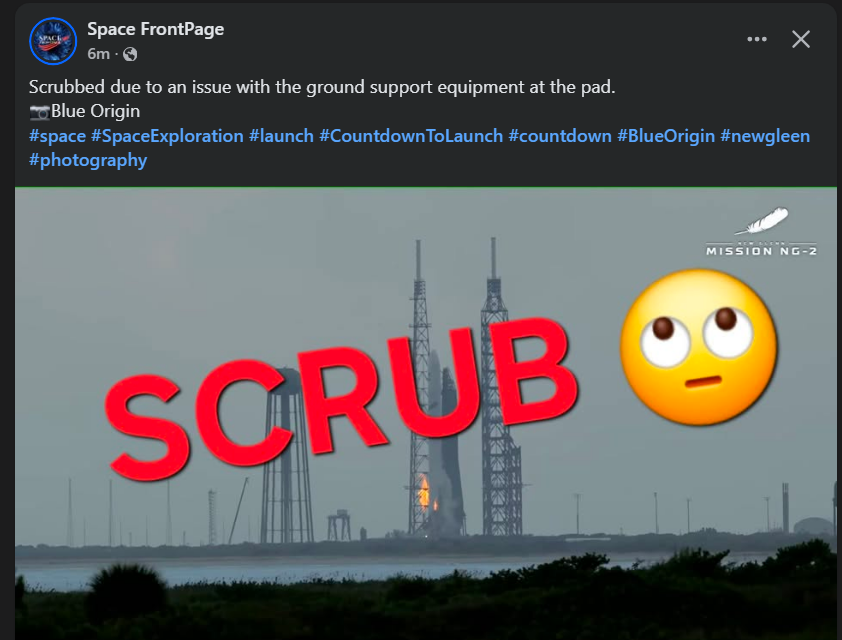Open the #space hashtag

pyautogui.click(x=57, y=136)
